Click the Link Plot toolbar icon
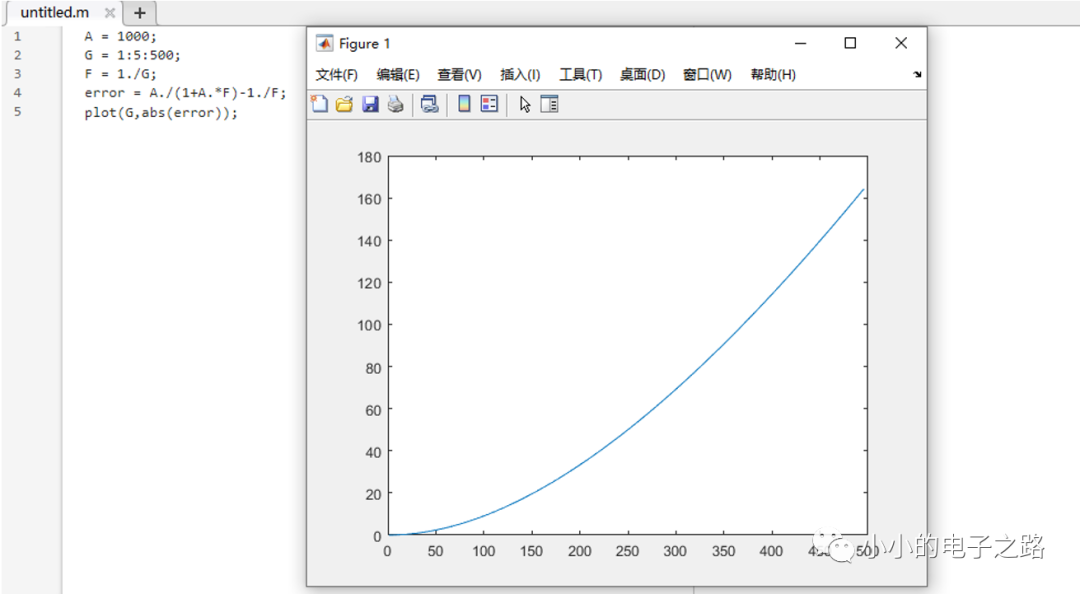 (x=429, y=104)
